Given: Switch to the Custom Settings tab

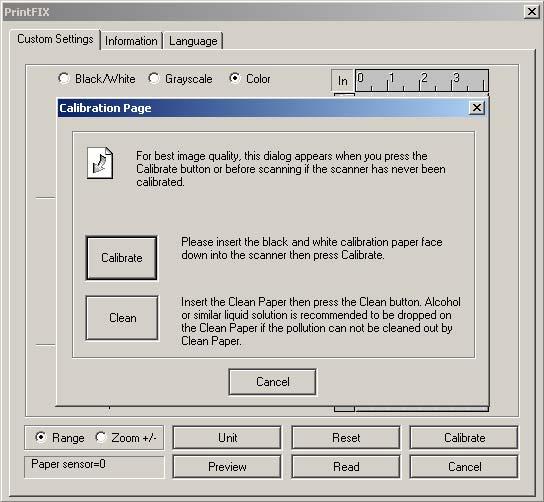Looking at the screenshot, I should (55, 39).
